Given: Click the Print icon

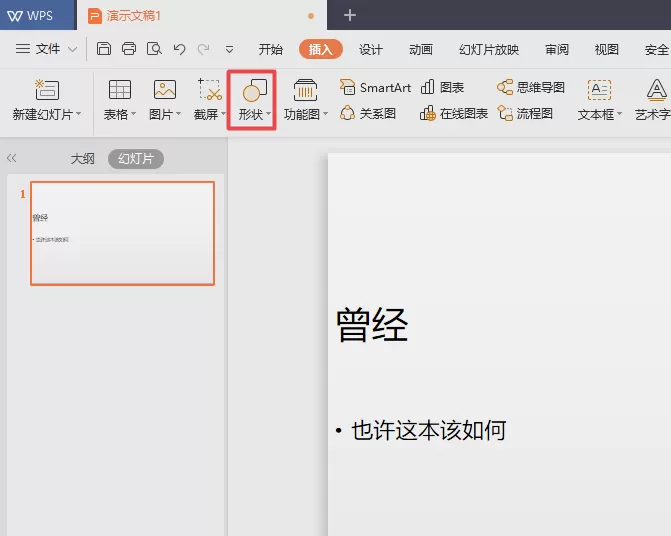Looking at the screenshot, I should coord(129,49).
